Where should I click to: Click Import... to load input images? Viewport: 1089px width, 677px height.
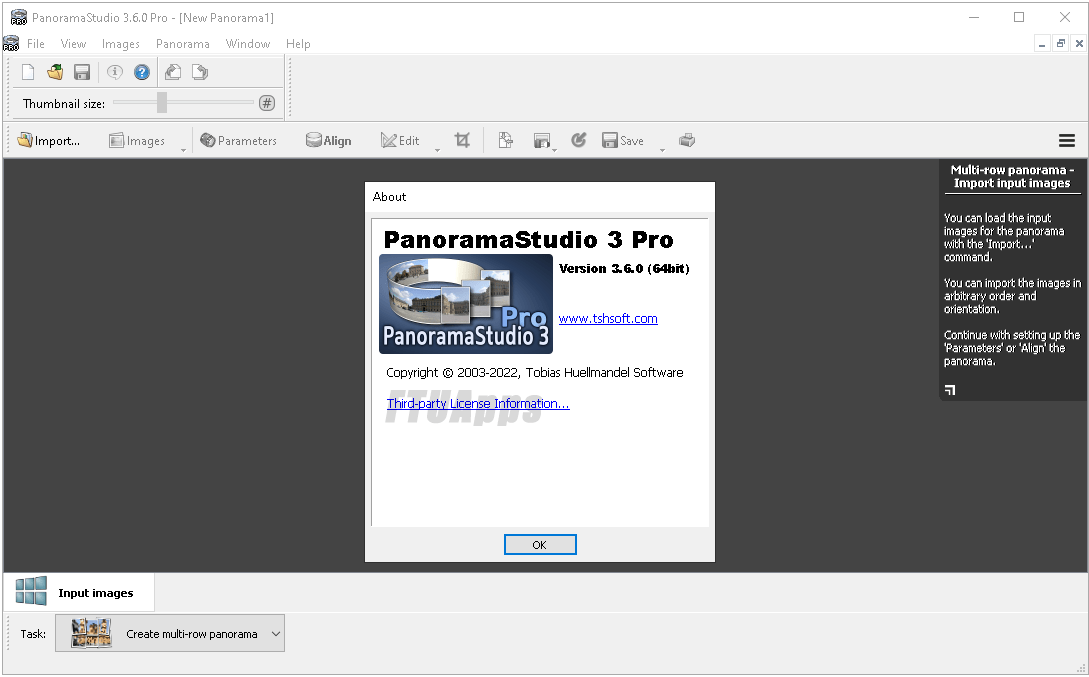click(x=49, y=140)
